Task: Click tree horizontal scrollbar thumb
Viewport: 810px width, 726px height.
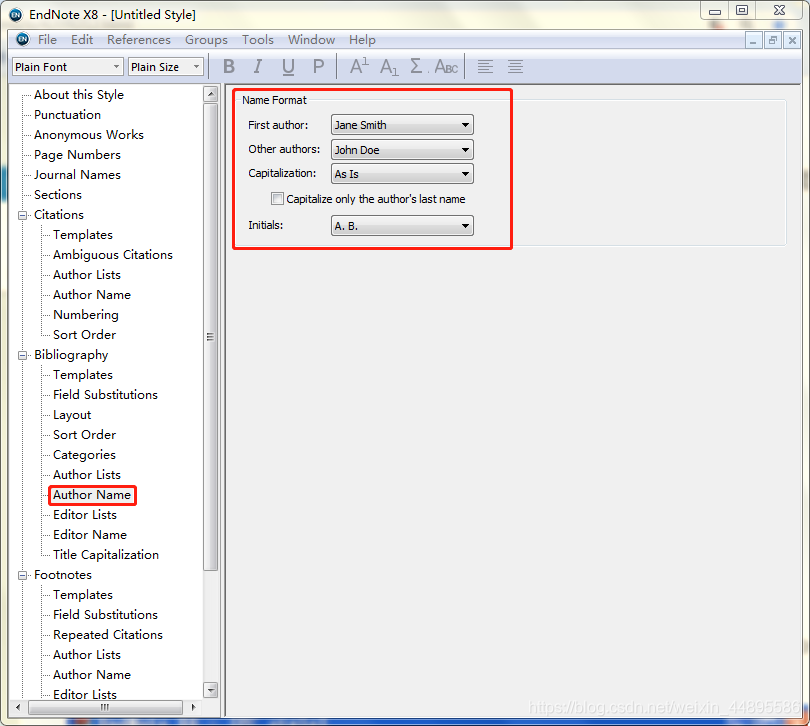Action: click(x=105, y=707)
